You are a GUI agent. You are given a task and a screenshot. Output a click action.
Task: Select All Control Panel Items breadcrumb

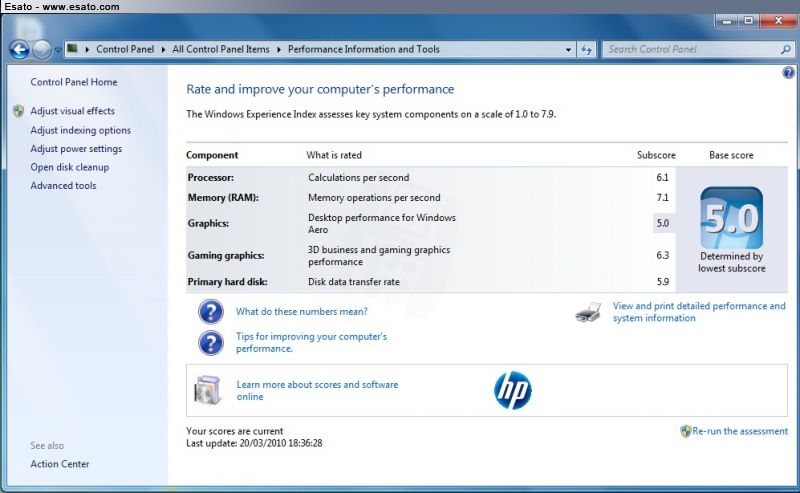(x=220, y=50)
